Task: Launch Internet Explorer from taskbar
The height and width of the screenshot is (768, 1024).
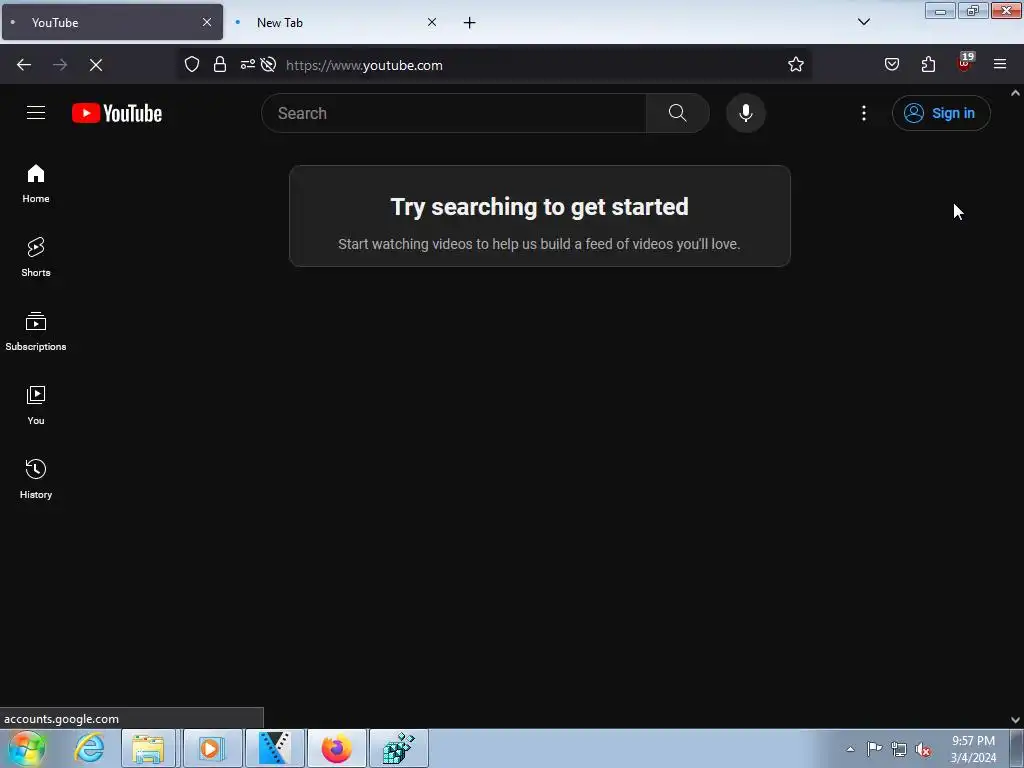Action: click(x=89, y=748)
